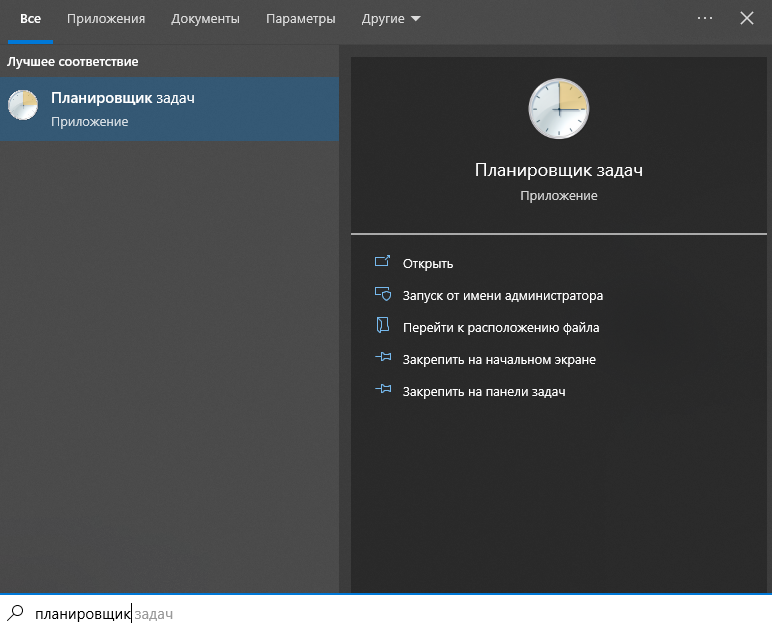Click the Планировщик задач title in preview
This screenshot has height=625, width=772.
click(558, 170)
